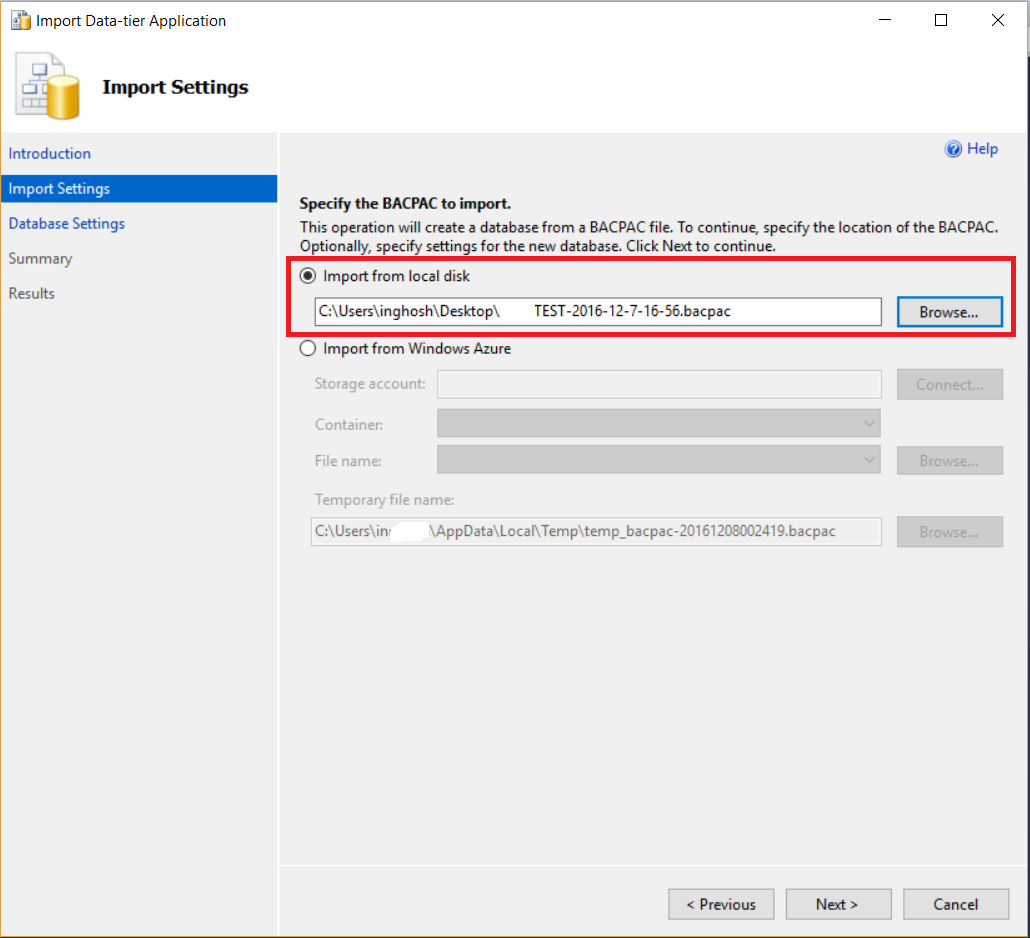1030x938 pixels.
Task: Select the Summary step in sidebar
Action: pyautogui.click(x=41, y=259)
